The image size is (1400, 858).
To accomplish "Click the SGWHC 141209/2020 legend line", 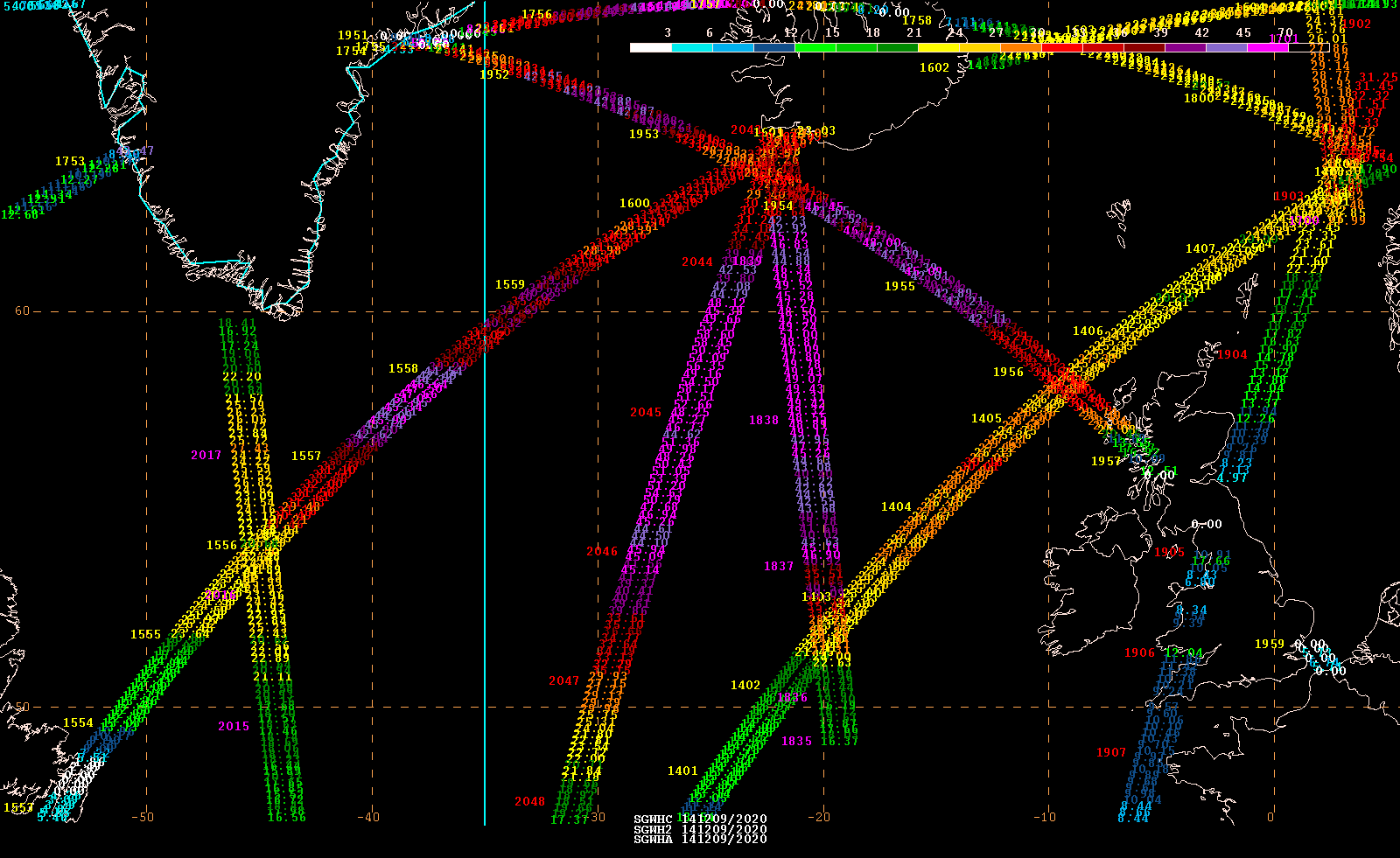I will [x=700, y=820].
